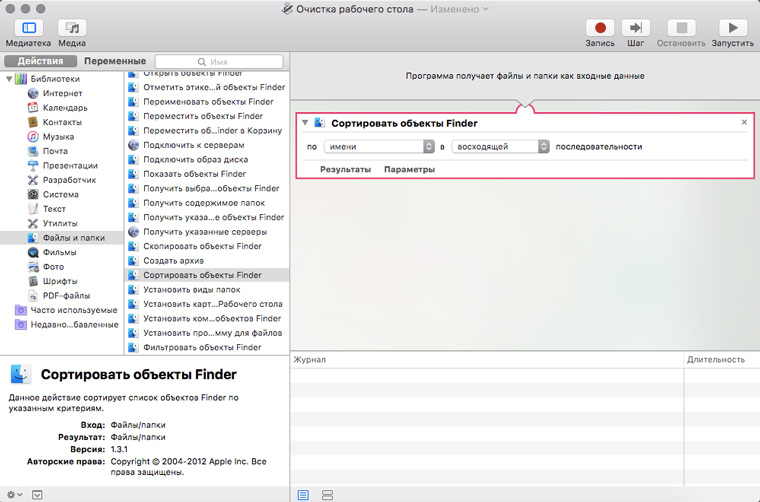The height and width of the screenshot is (502, 760).
Task: Open the document title Изменено dropdown
Action: (x=459, y=9)
